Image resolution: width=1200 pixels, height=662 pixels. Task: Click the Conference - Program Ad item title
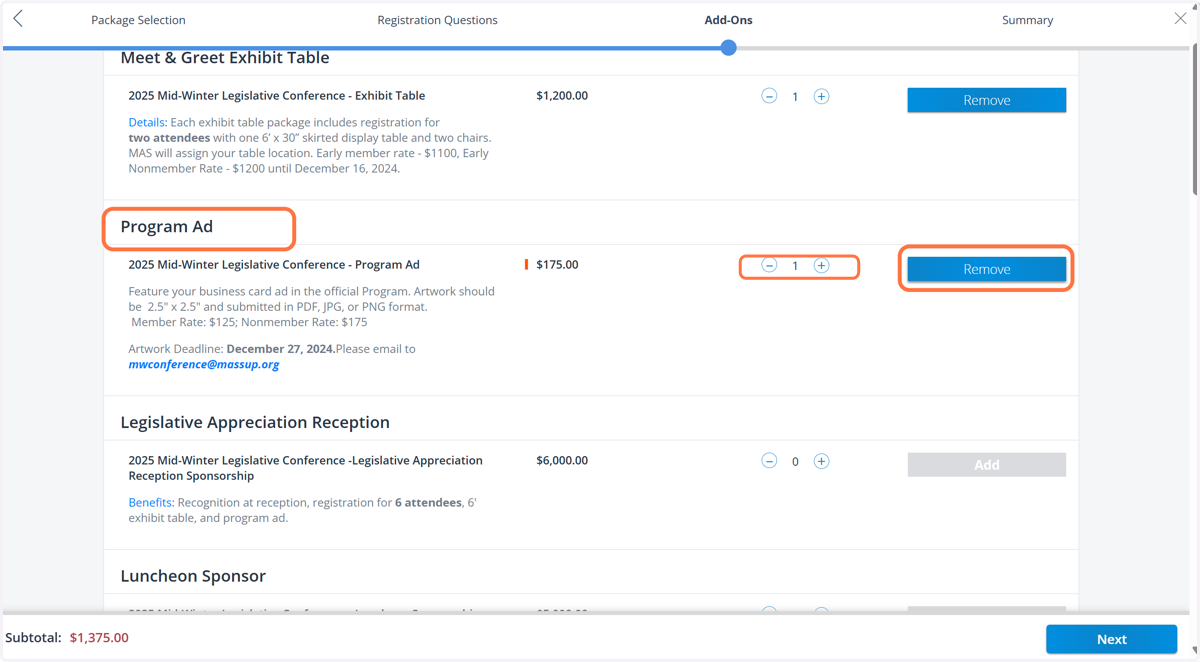(x=274, y=265)
